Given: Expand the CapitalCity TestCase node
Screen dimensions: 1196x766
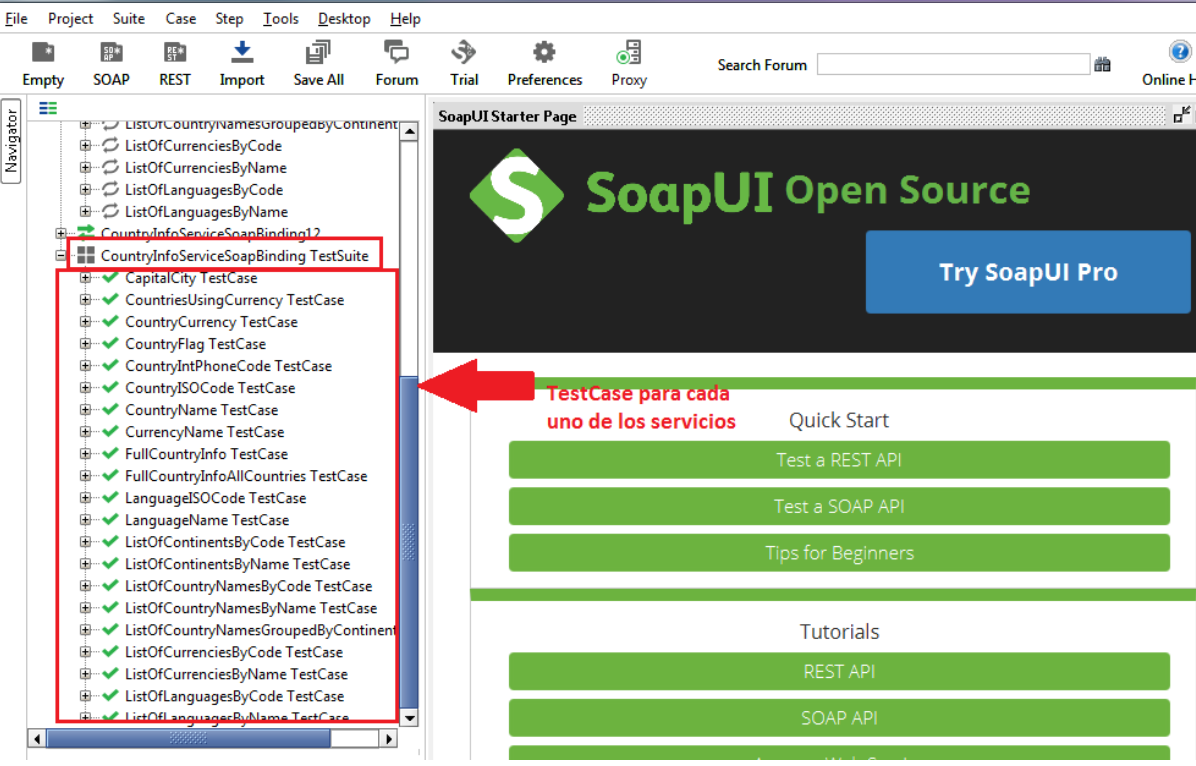Looking at the screenshot, I should point(83,277).
